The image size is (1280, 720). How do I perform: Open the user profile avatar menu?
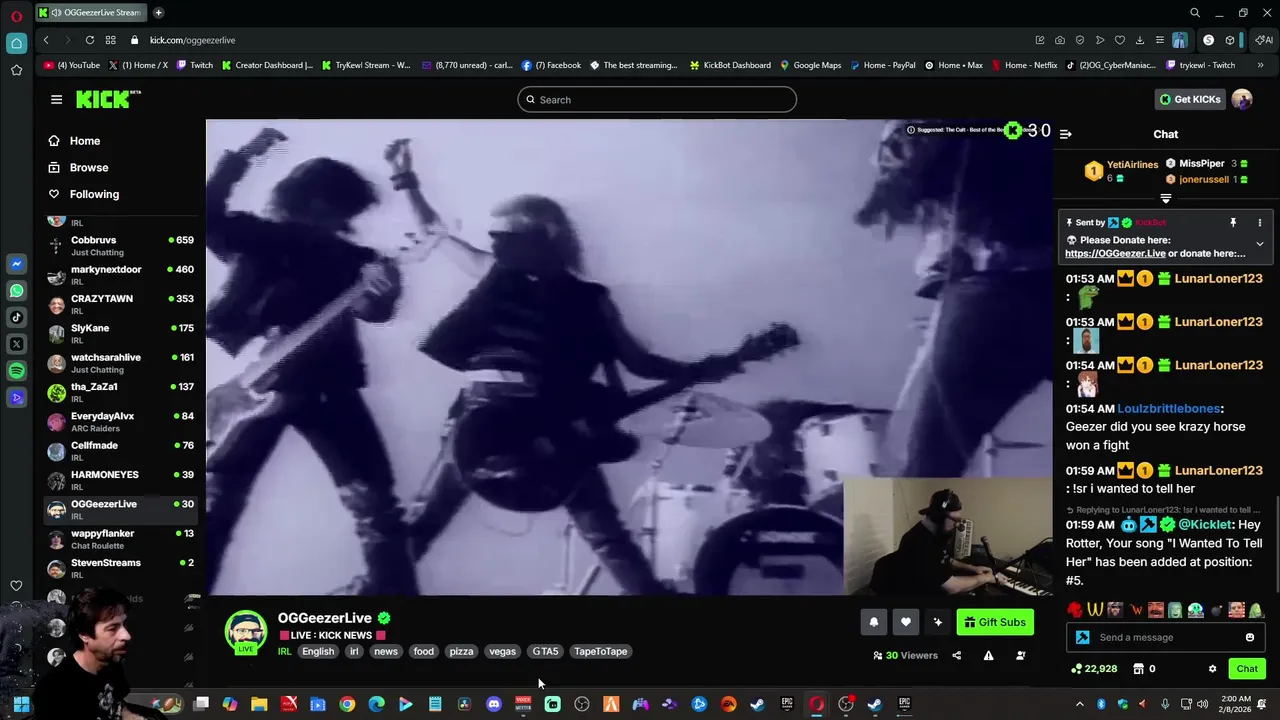coord(1242,99)
